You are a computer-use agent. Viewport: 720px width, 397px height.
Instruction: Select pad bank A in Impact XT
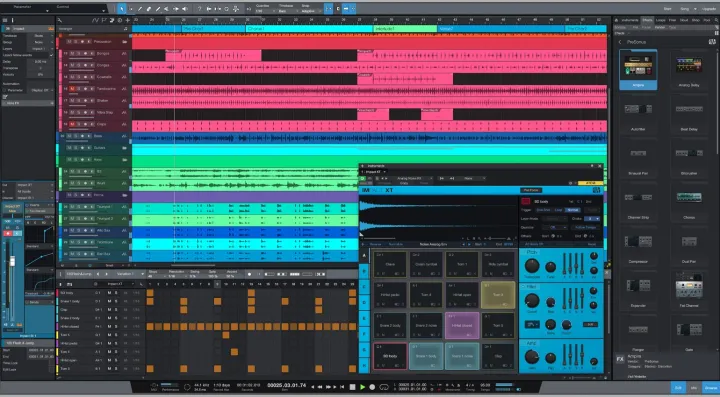[365, 256]
